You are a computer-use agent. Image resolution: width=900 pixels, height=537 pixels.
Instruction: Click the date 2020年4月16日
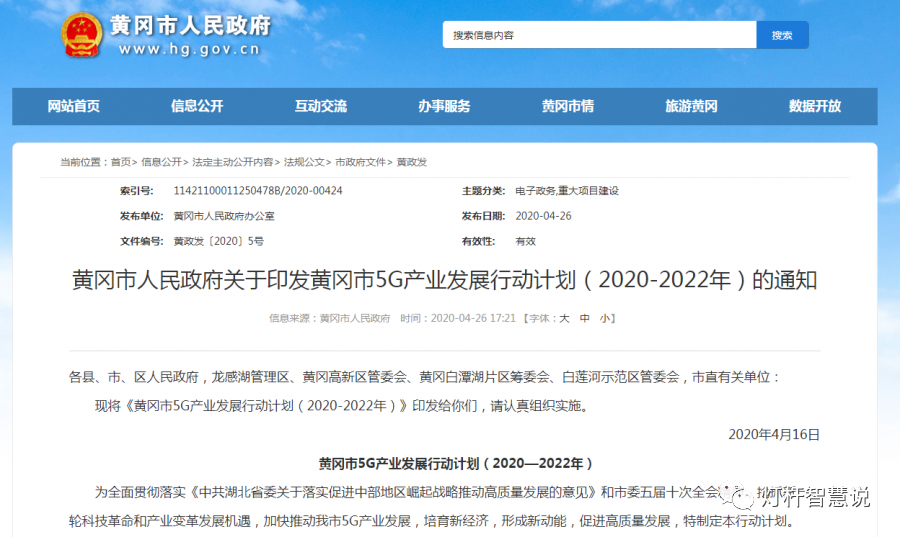pos(774,435)
